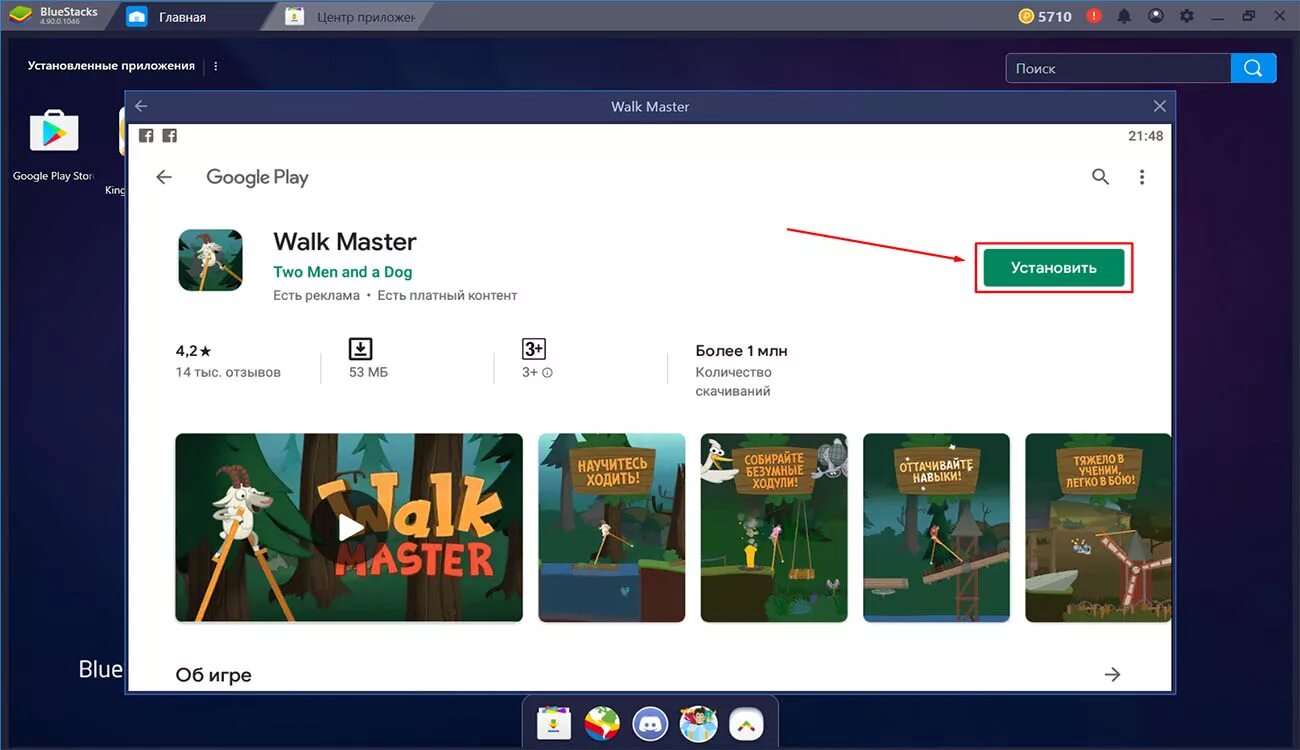Play the Walk Master trailer video
The height and width of the screenshot is (750, 1300).
pyautogui.click(x=349, y=527)
